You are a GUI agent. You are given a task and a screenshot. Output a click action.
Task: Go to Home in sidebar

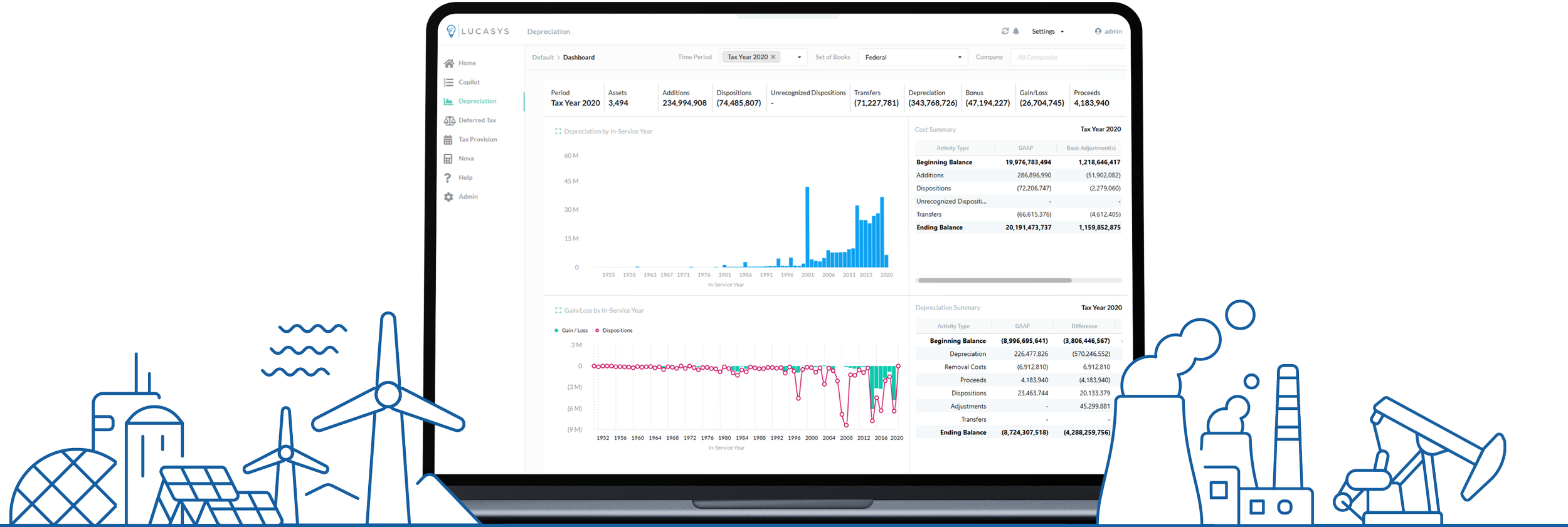[467, 63]
